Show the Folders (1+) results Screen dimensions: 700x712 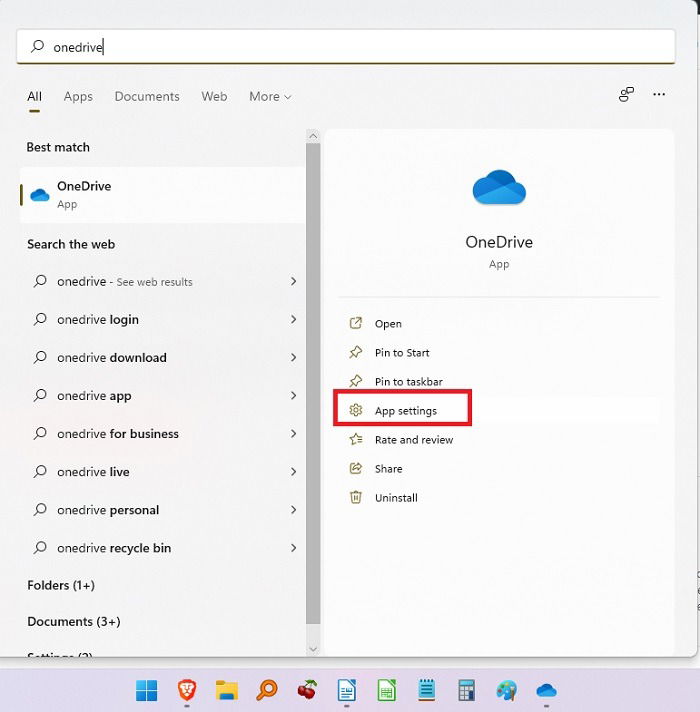coord(61,585)
